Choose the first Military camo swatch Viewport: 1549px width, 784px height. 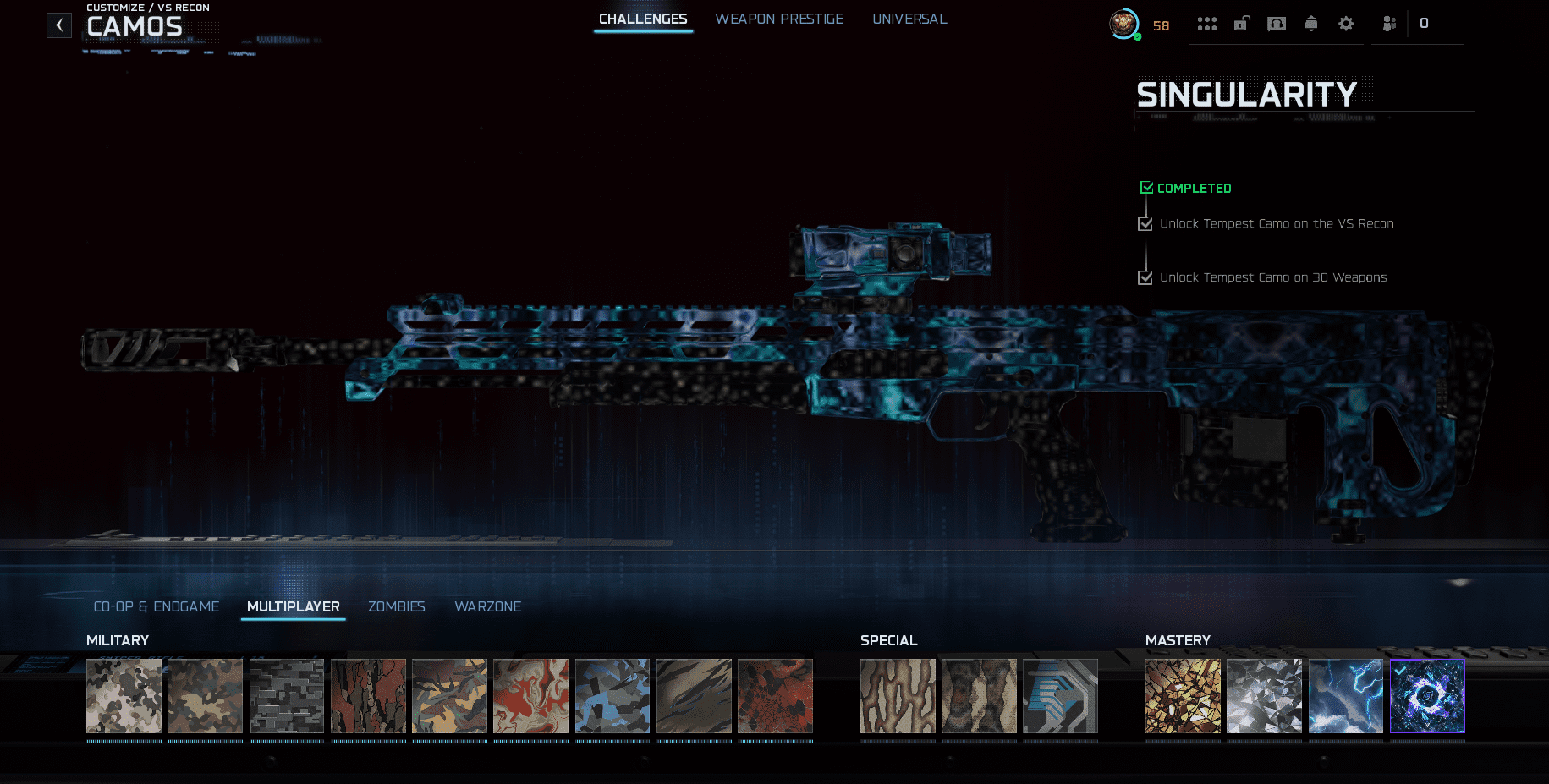pyautogui.click(x=124, y=696)
